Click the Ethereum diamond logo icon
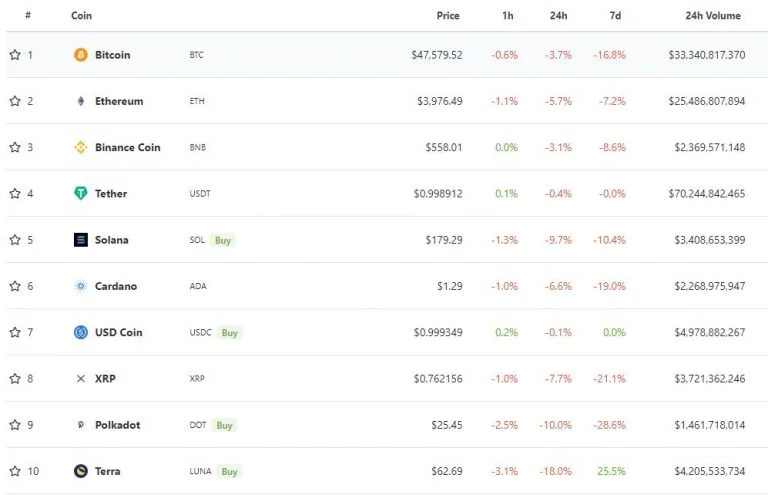 (x=81, y=101)
